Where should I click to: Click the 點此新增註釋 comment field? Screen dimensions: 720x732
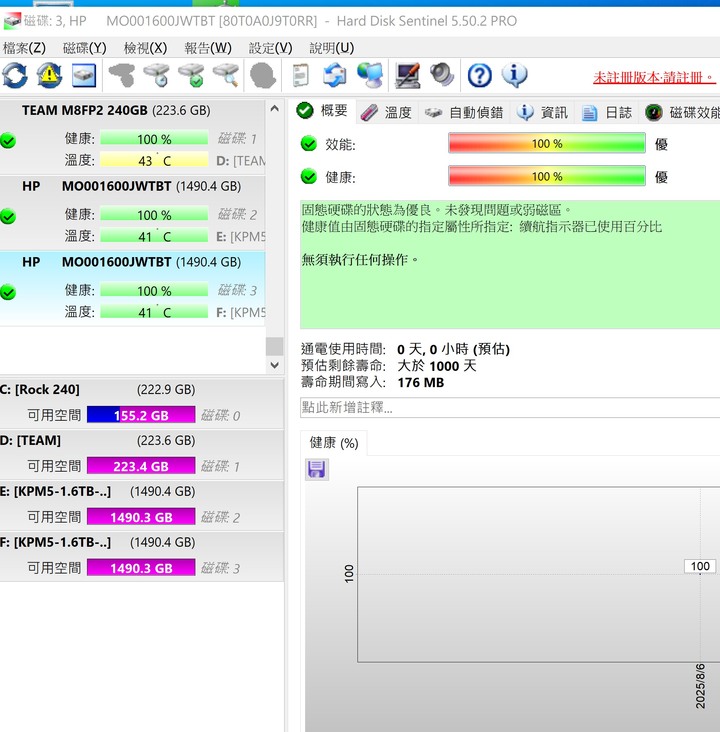[x=510, y=408]
